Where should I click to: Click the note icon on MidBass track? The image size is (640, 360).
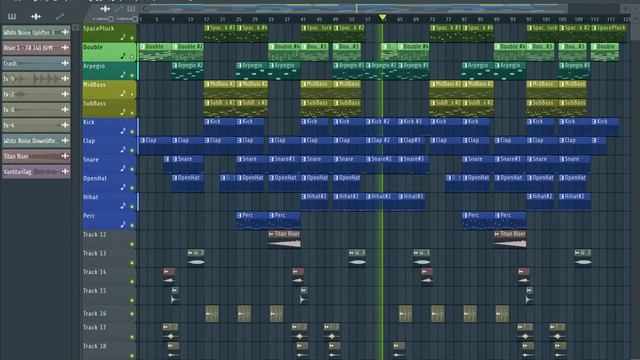click(x=123, y=93)
